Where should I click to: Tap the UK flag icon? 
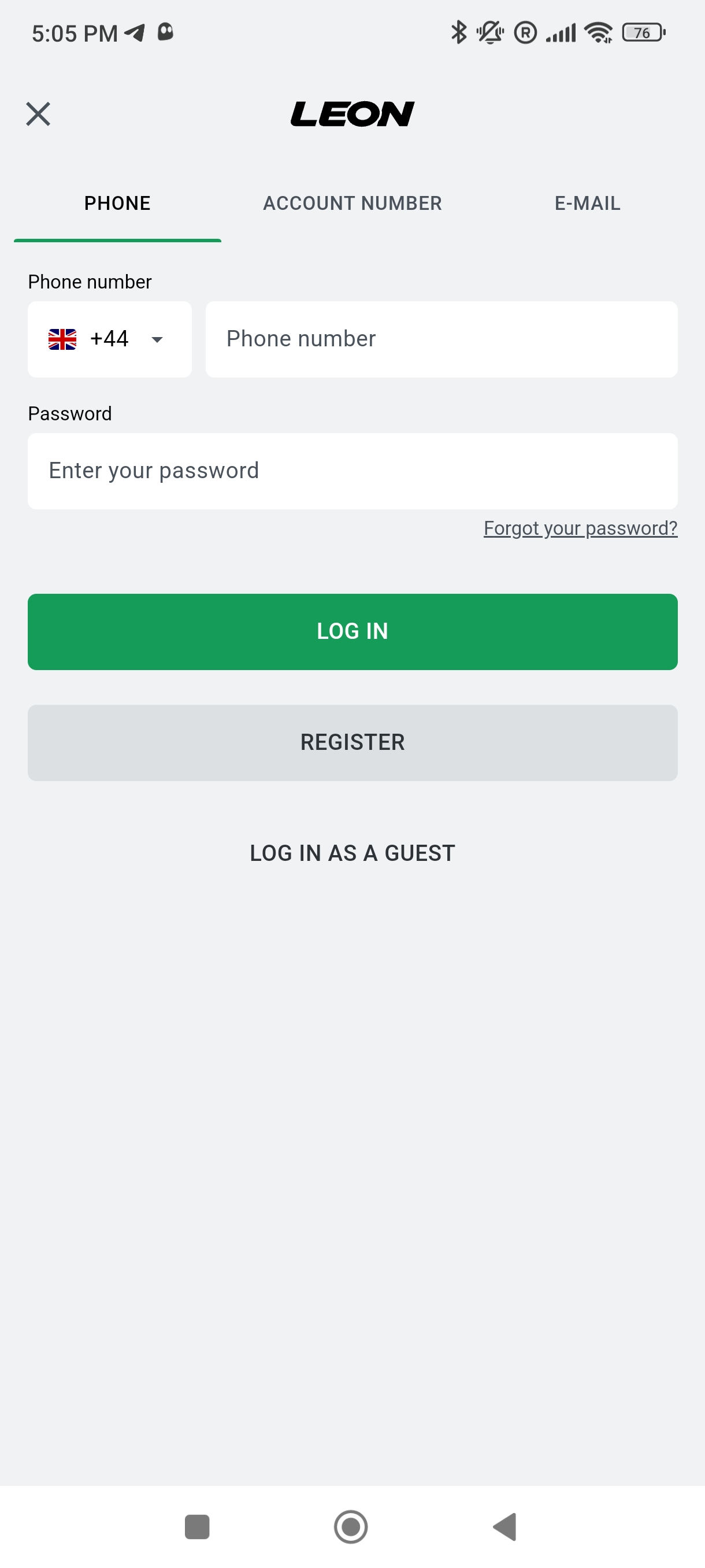[x=62, y=339]
